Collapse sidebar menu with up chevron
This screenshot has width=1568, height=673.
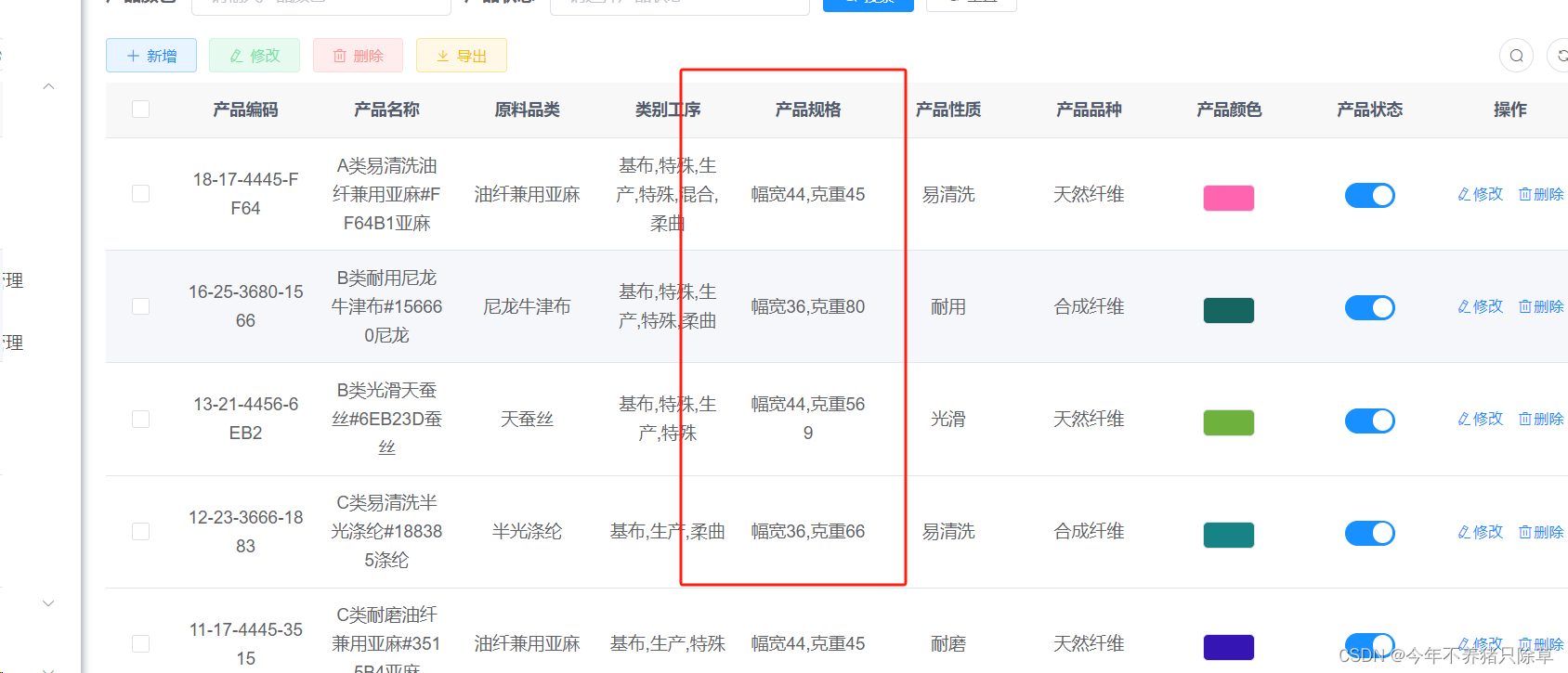(x=49, y=86)
